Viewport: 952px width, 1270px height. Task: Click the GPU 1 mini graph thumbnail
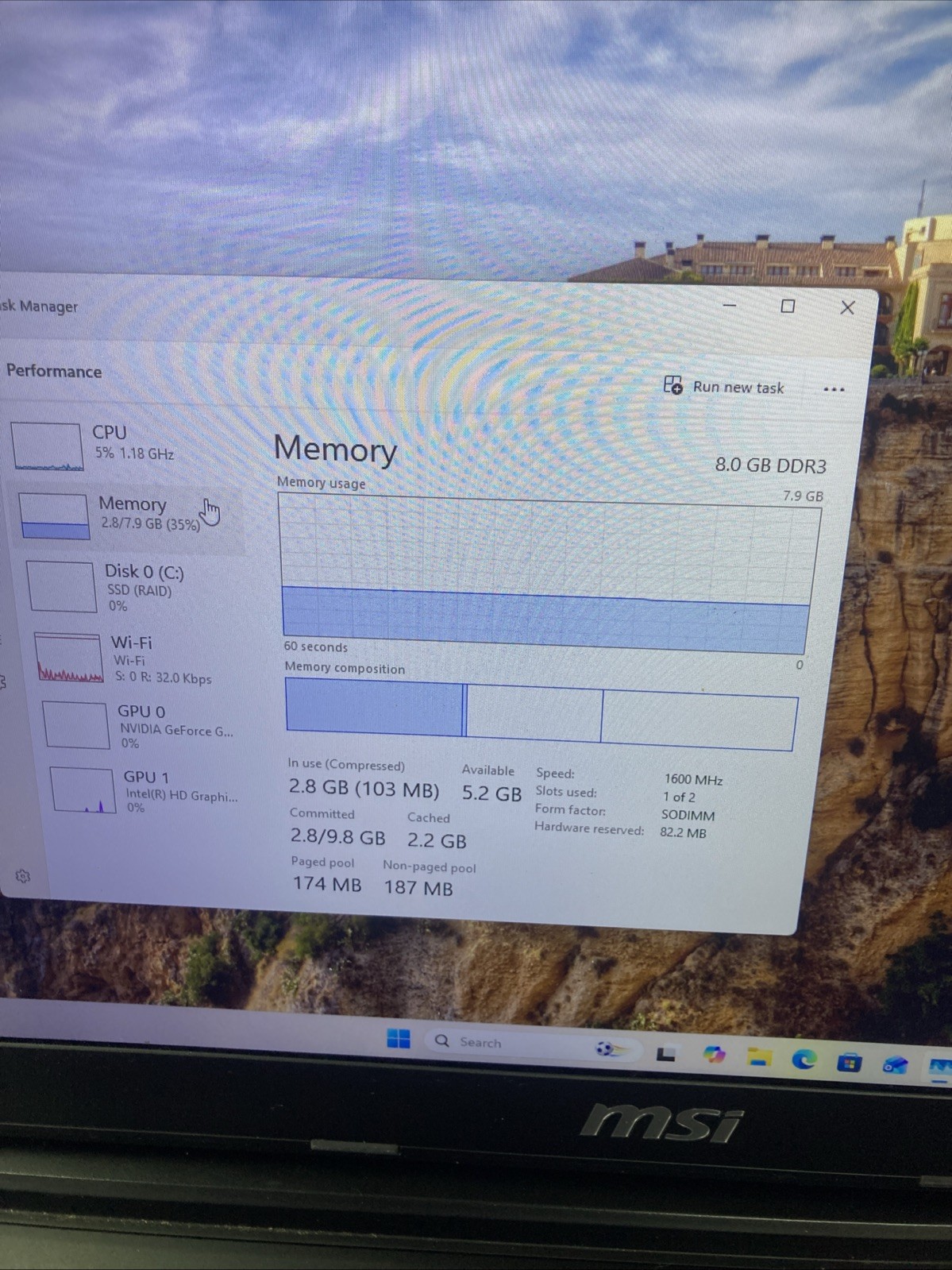coord(83,790)
